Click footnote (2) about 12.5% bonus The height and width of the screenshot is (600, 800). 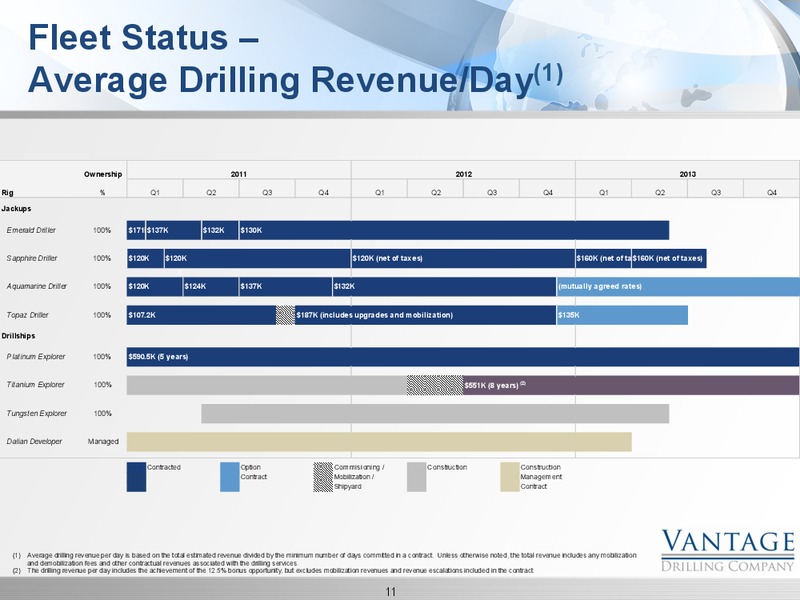click(273, 570)
